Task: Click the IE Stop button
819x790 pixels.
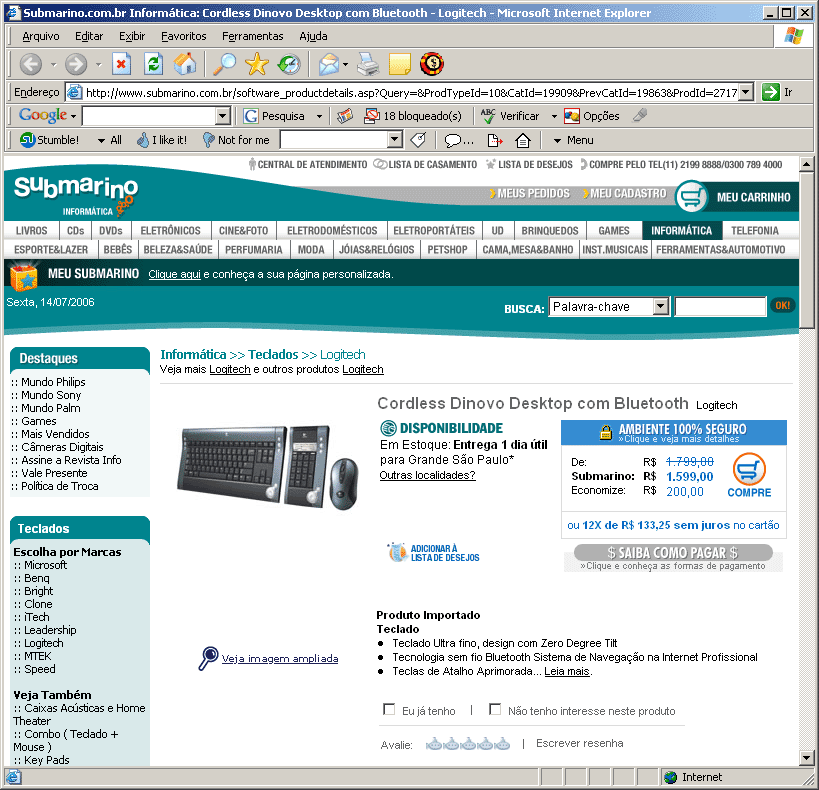Action: pos(121,65)
